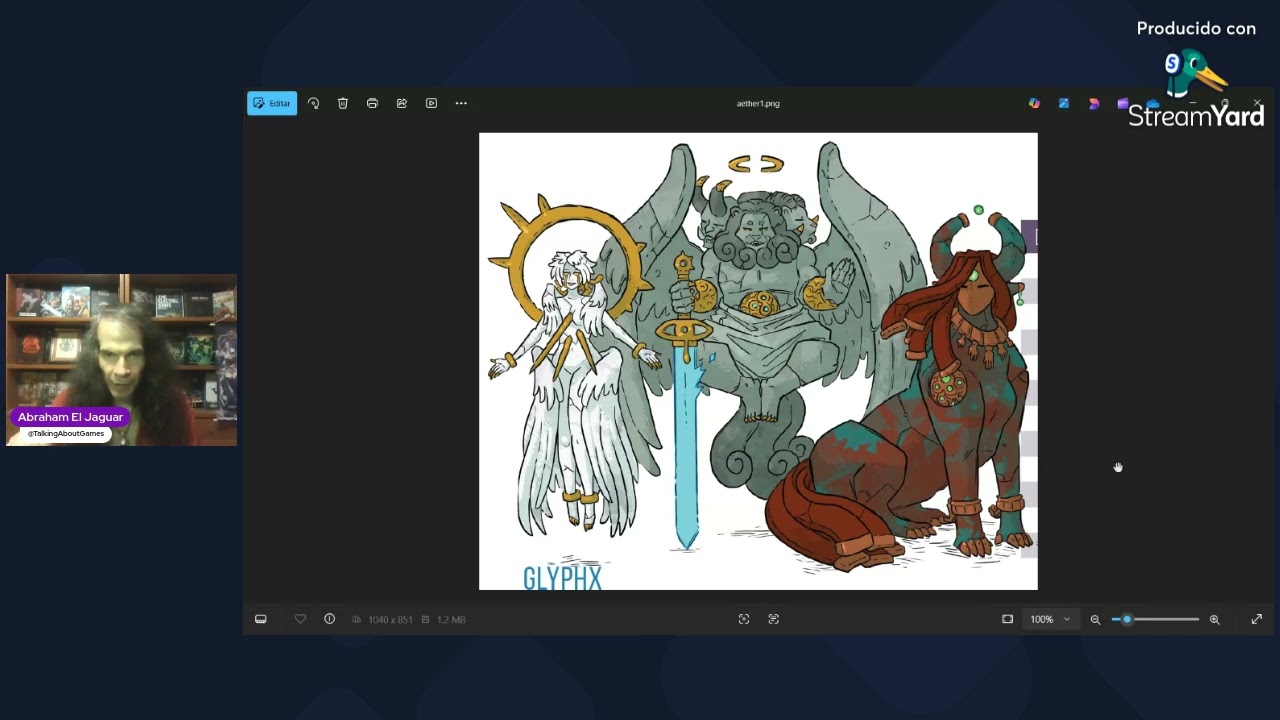Open Microsoft Copilot-style colorful icon in title bar
1280x720 pixels.
pyautogui.click(x=1034, y=103)
